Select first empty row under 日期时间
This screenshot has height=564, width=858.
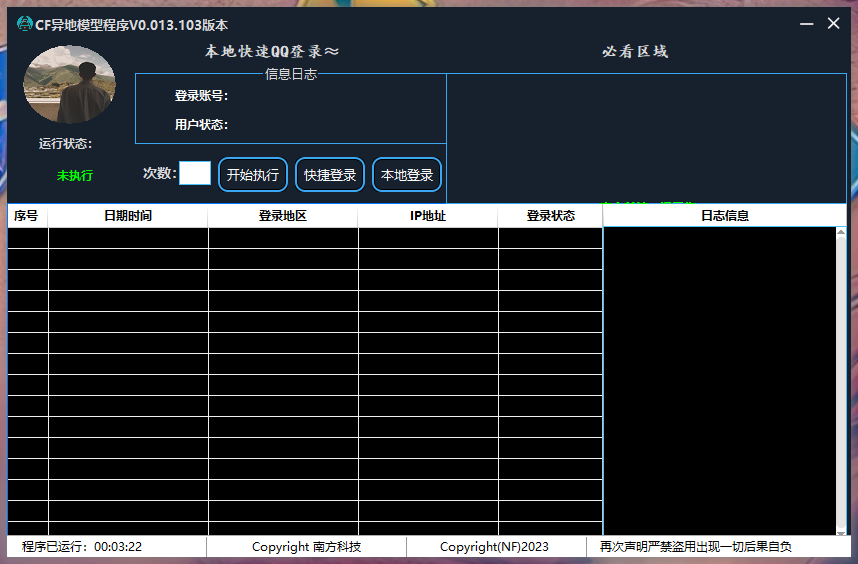coord(128,237)
